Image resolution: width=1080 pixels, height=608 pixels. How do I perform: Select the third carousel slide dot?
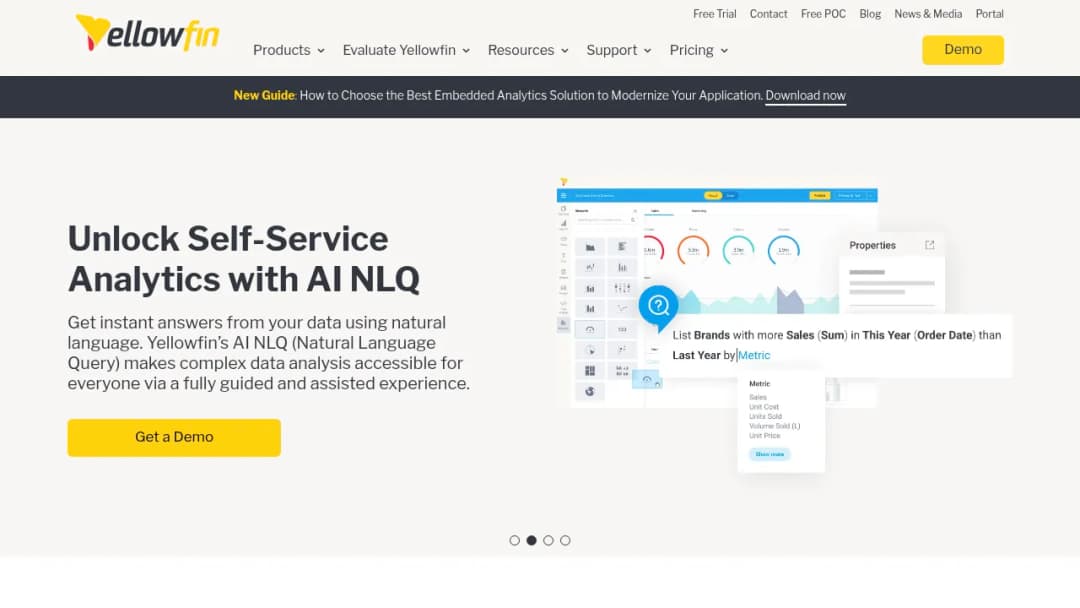[x=548, y=541]
